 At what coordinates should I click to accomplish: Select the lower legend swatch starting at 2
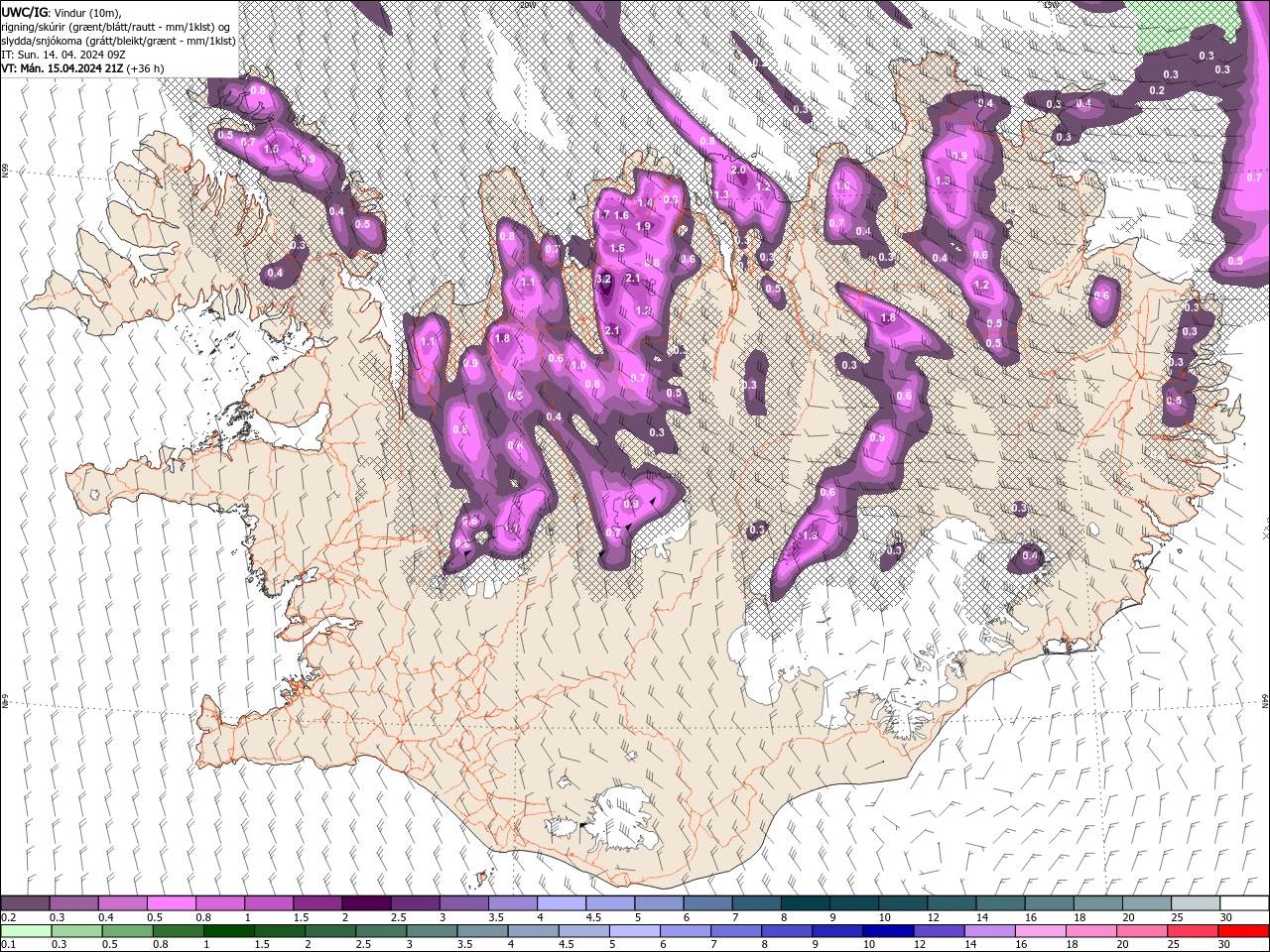[x=330, y=931]
